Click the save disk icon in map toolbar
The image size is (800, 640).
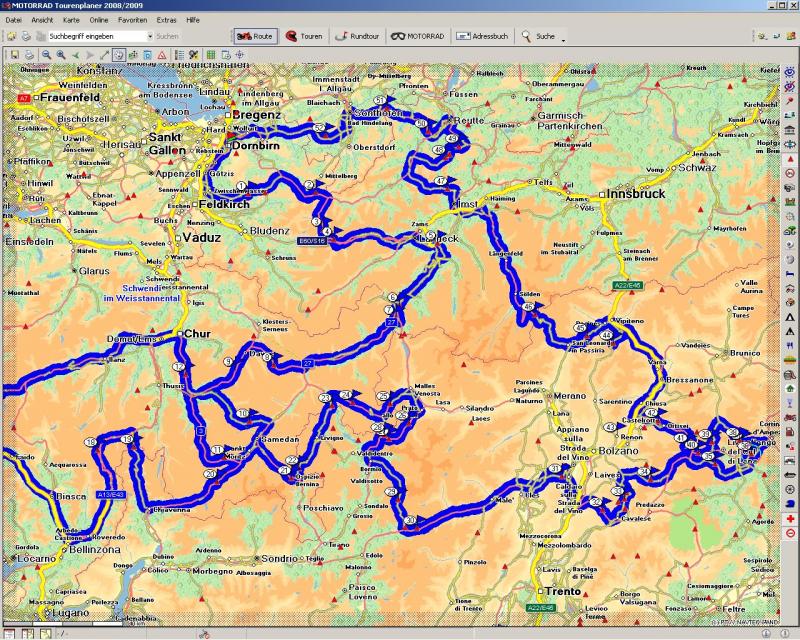tap(15, 55)
